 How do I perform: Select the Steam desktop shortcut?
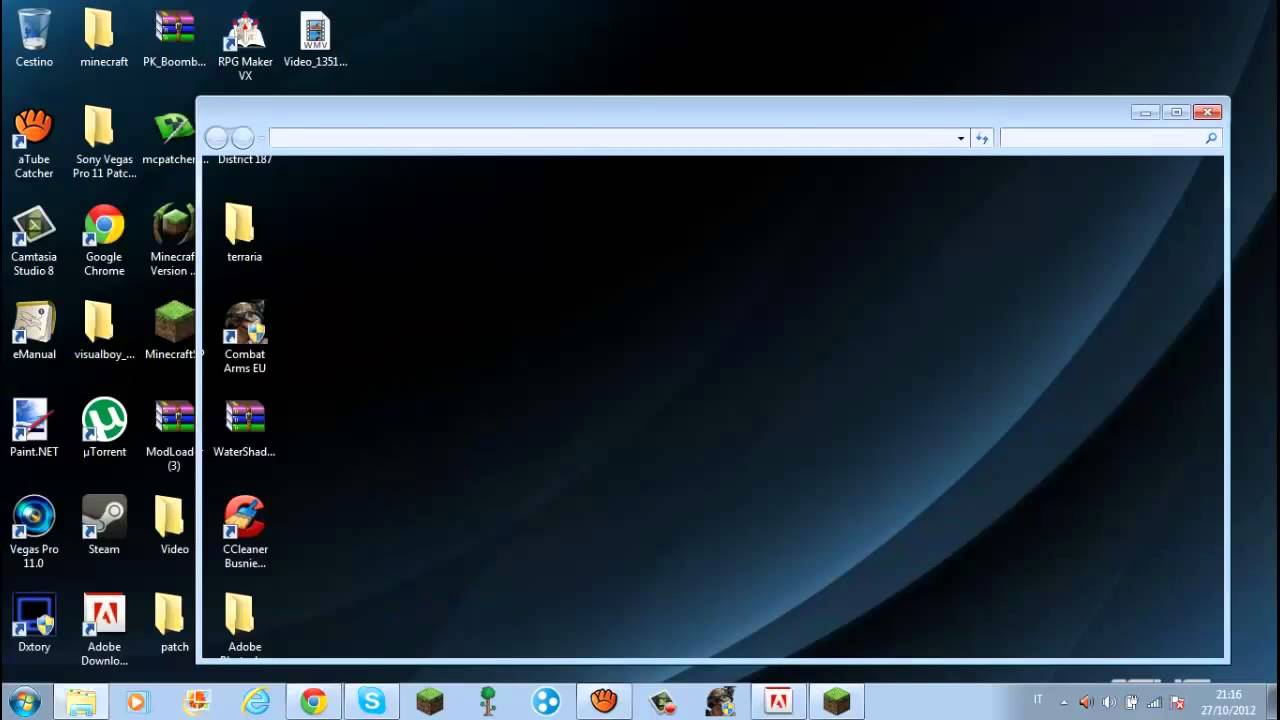click(104, 525)
